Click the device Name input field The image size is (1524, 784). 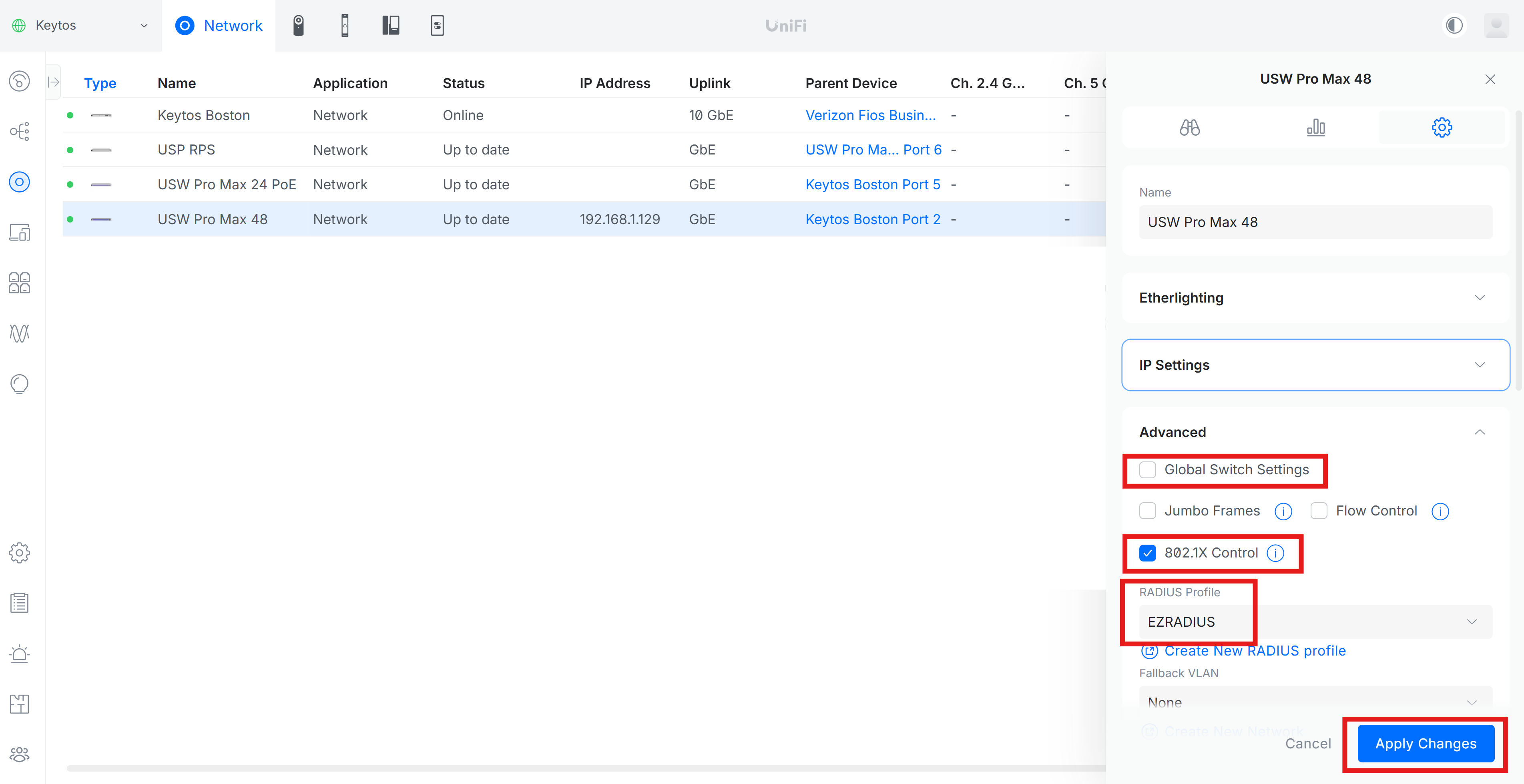pos(1315,222)
